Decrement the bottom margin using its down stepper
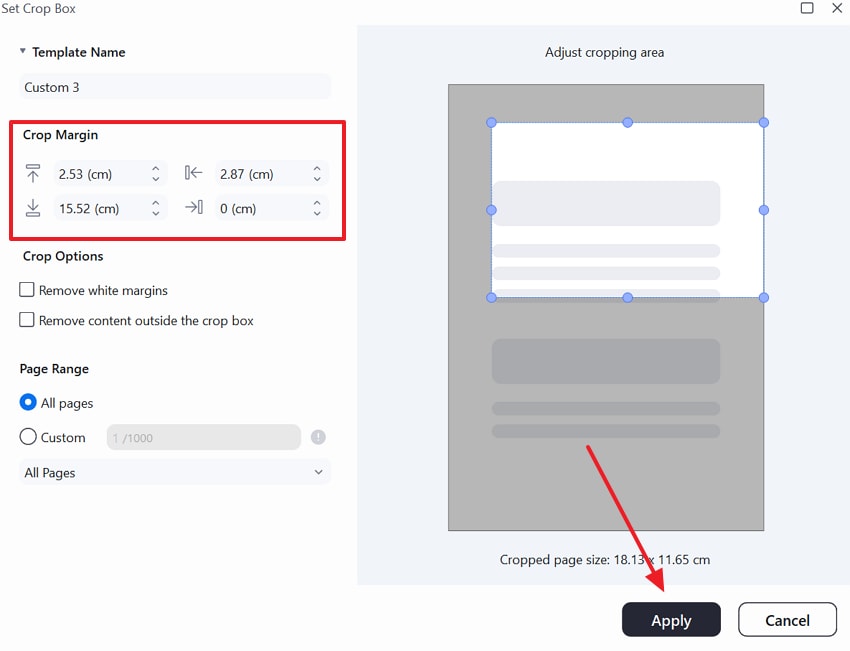850x651 pixels. tap(156, 213)
